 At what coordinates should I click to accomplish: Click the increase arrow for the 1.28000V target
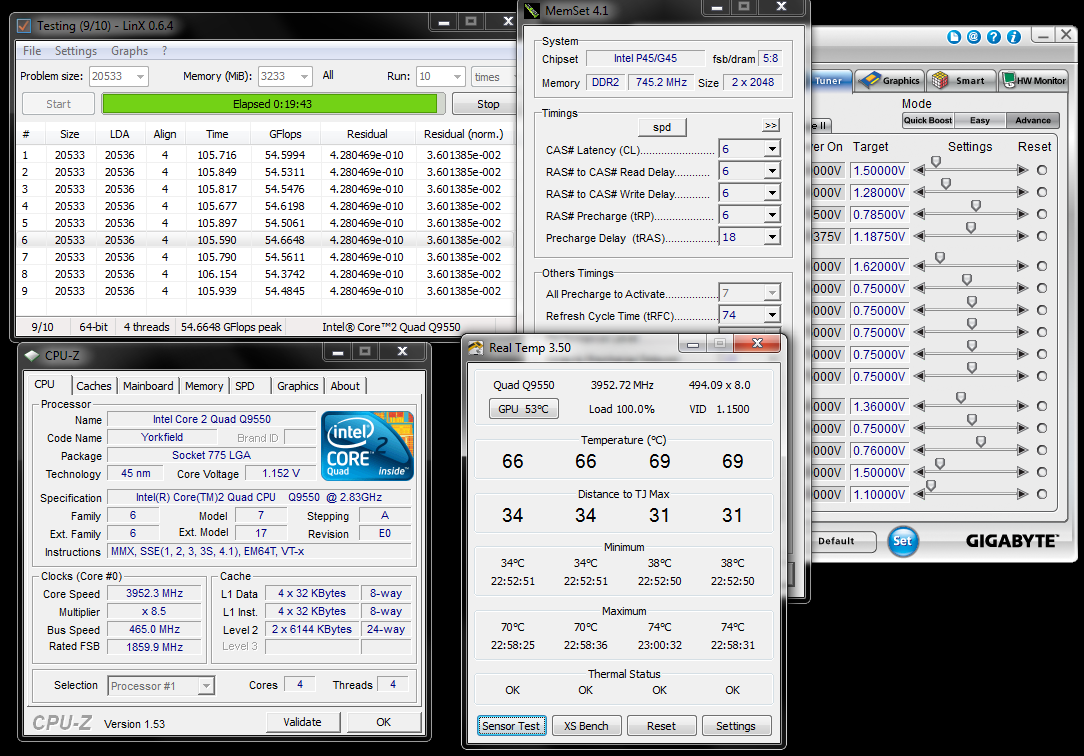coord(1022,192)
